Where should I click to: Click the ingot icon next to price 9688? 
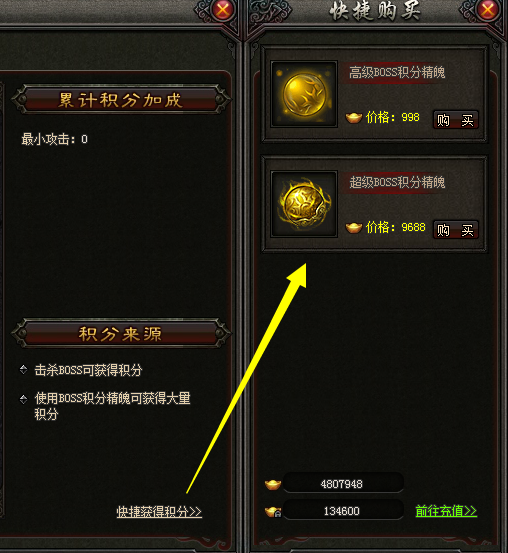coord(353,227)
